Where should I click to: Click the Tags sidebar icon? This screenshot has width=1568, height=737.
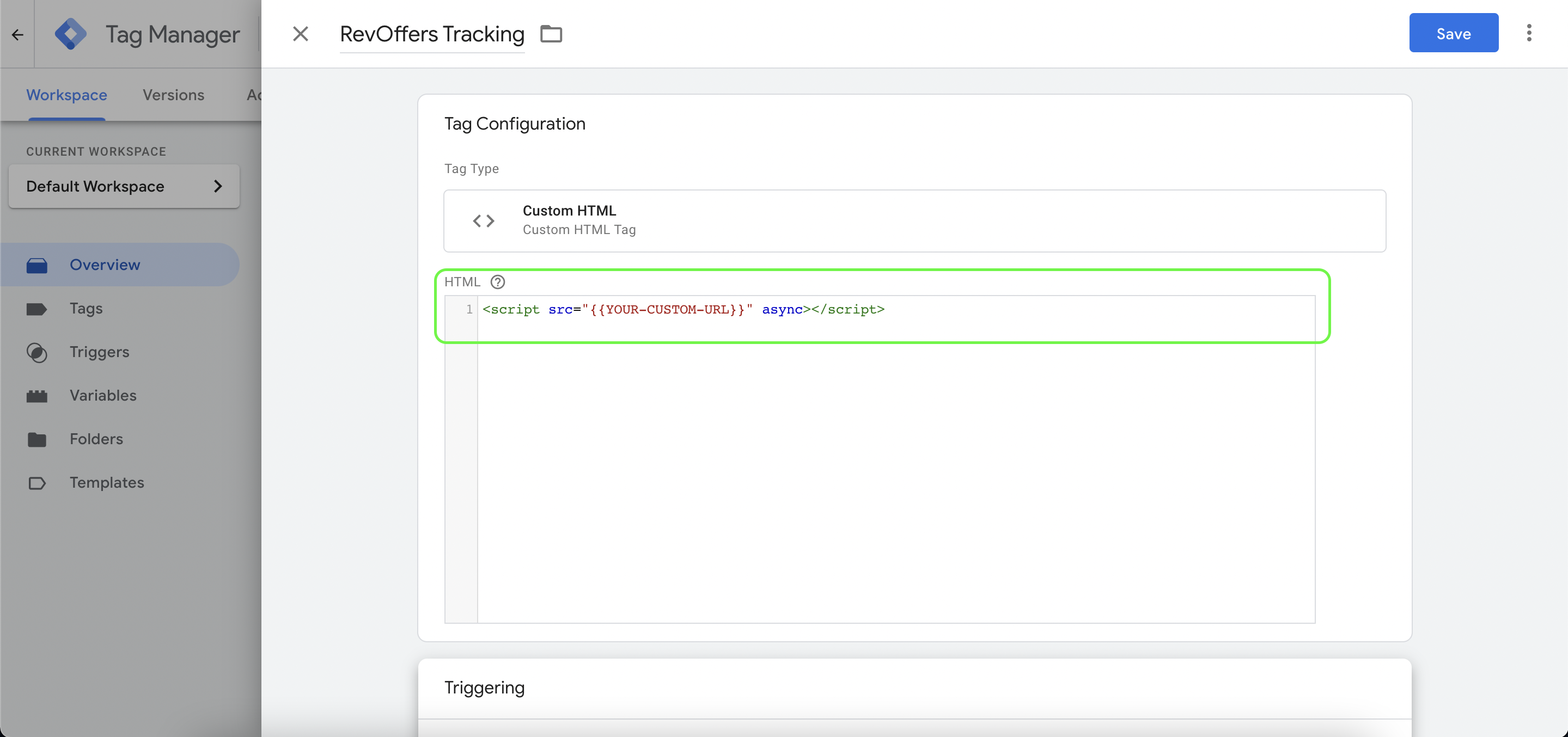(x=36, y=309)
